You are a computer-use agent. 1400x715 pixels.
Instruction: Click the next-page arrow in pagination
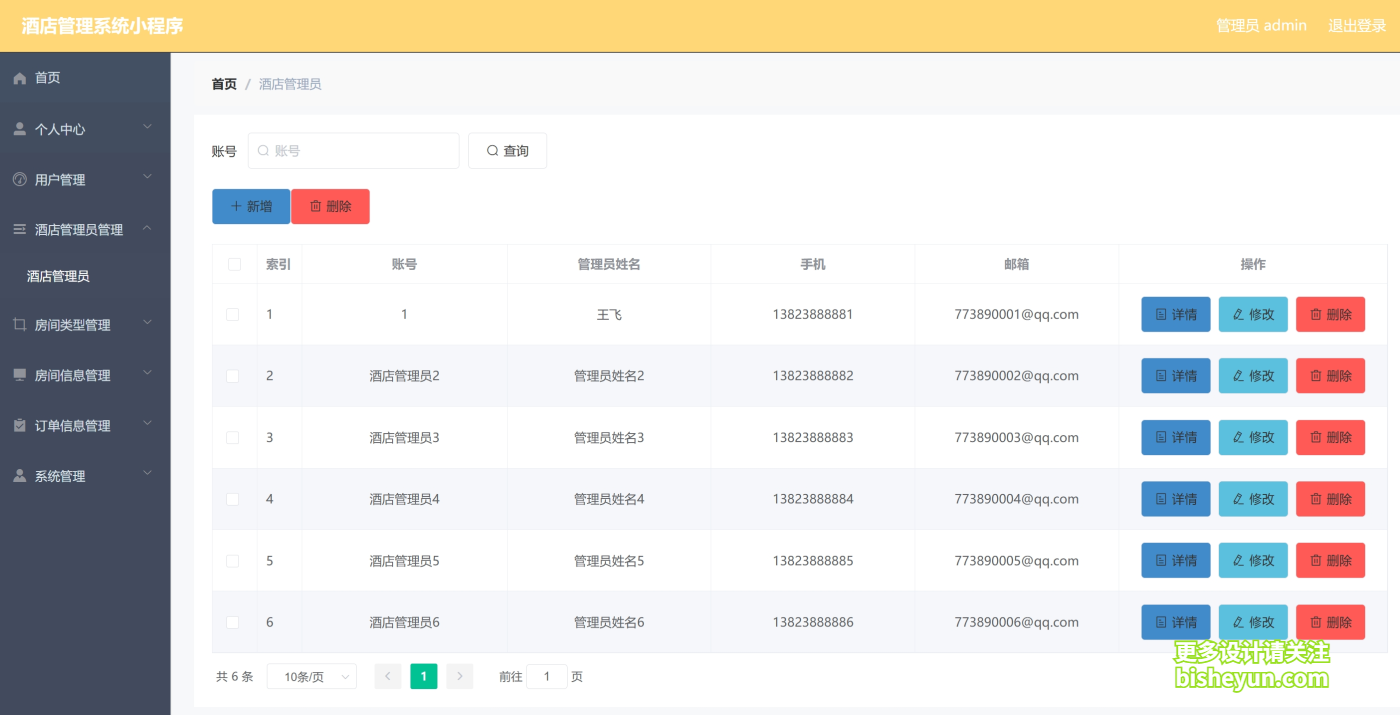point(459,676)
